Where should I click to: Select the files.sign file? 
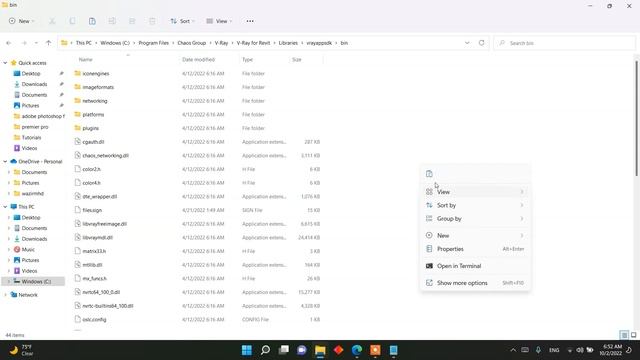click(92, 210)
